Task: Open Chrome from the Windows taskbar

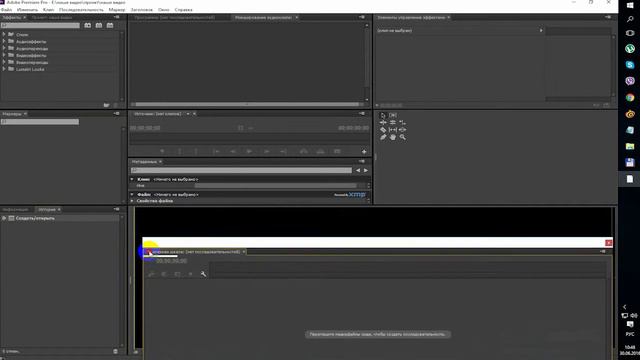Action: (630, 98)
